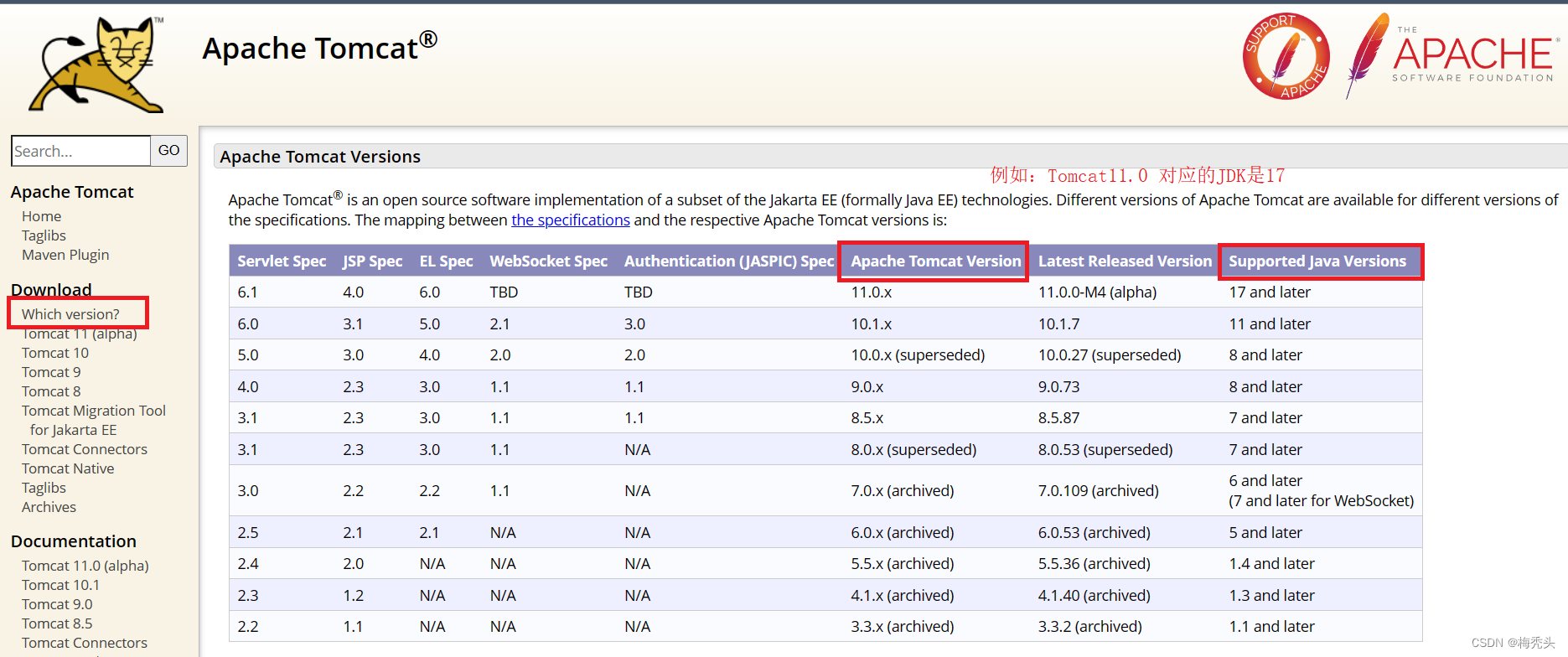1568x657 pixels.
Task: Select the 6.0.x (archived) cell
Action: tap(903, 533)
